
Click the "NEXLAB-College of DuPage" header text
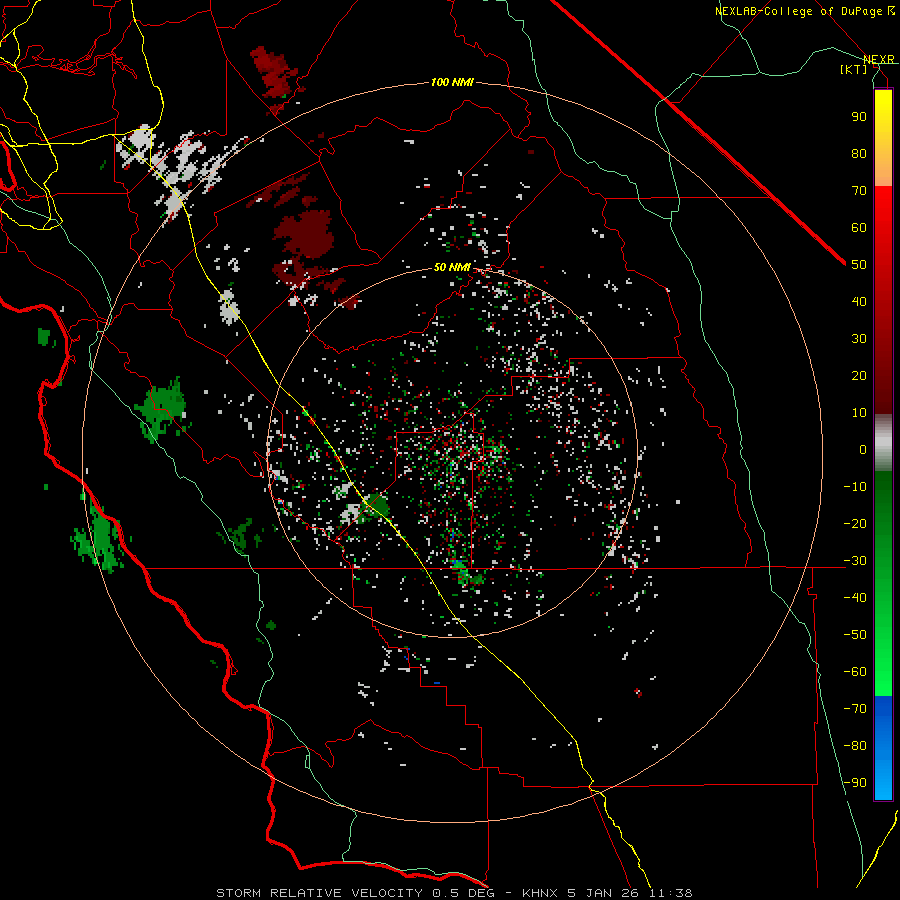(x=800, y=11)
